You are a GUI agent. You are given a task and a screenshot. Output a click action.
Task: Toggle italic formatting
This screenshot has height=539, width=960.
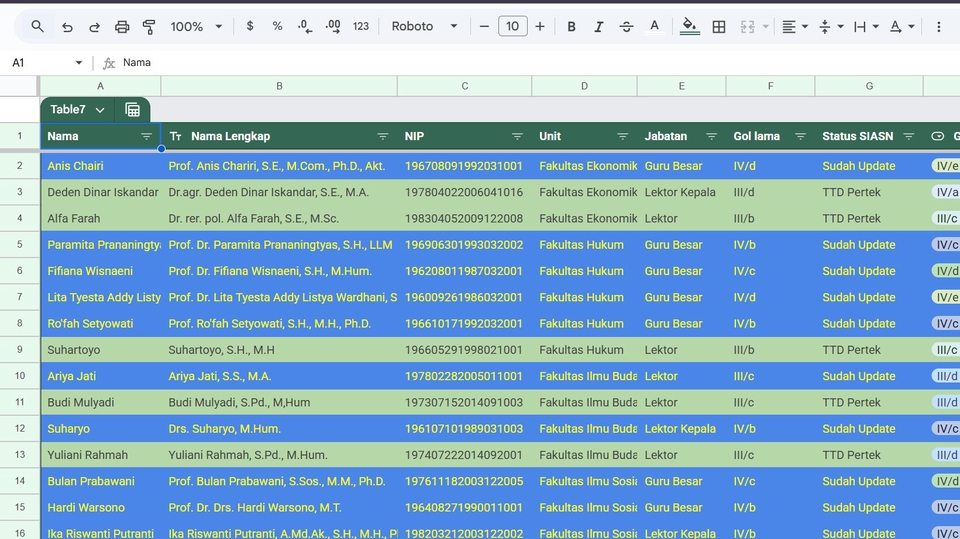coord(598,26)
